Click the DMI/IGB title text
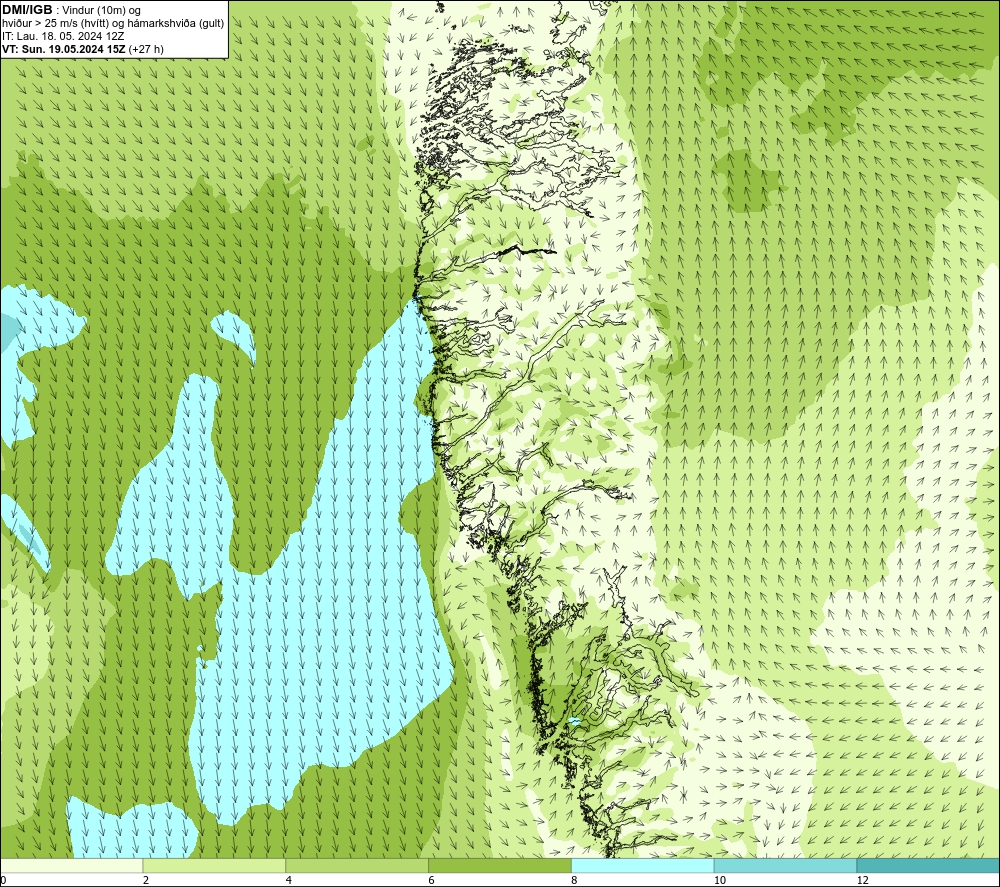The width and height of the screenshot is (1000, 887). click(27, 10)
